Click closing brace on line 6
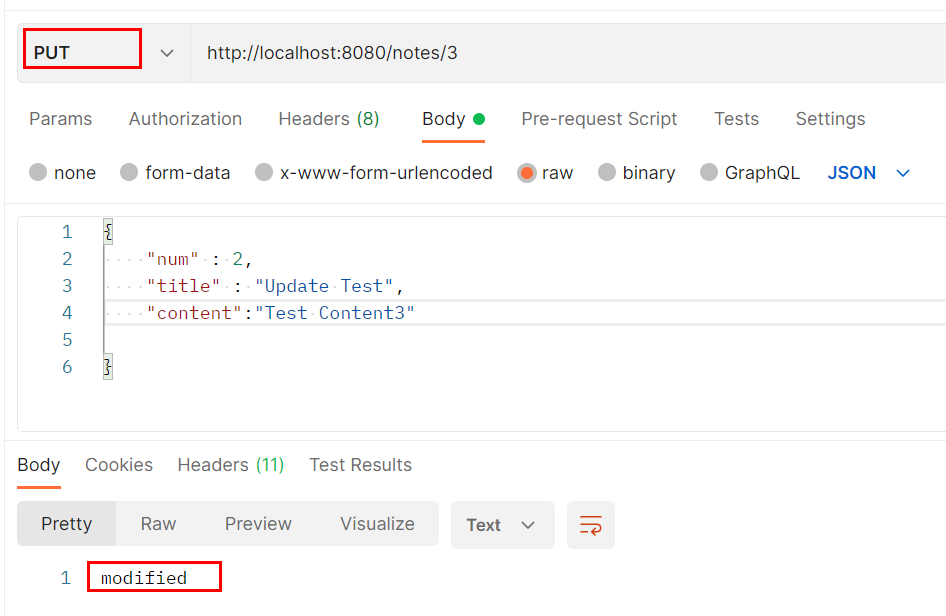The width and height of the screenshot is (946, 616). (x=108, y=367)
